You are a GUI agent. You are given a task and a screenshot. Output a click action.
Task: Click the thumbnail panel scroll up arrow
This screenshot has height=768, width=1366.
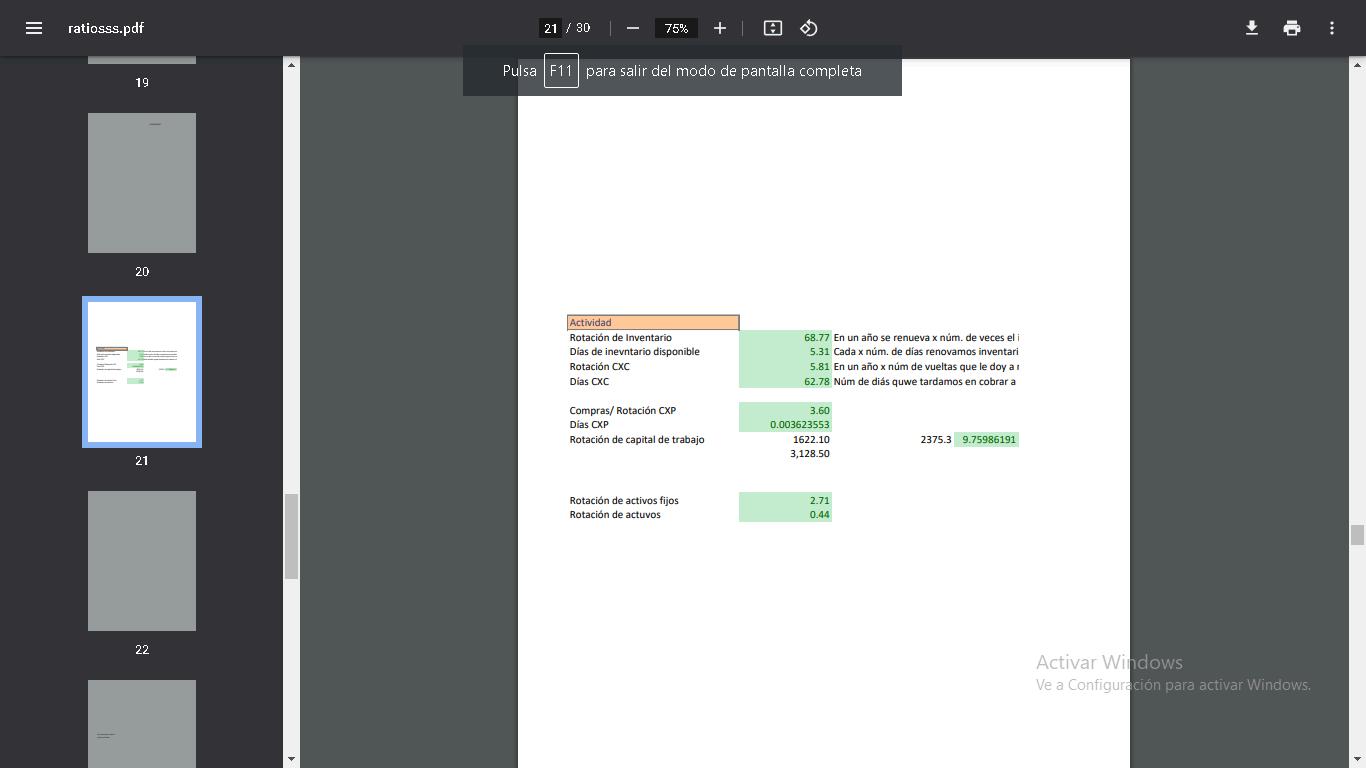(x=292, y=65)
